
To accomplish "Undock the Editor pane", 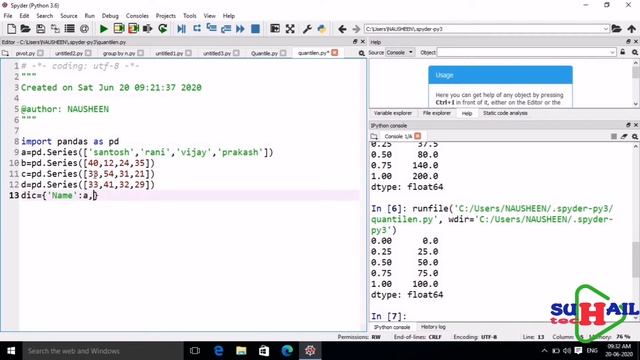I will [355, 42].
